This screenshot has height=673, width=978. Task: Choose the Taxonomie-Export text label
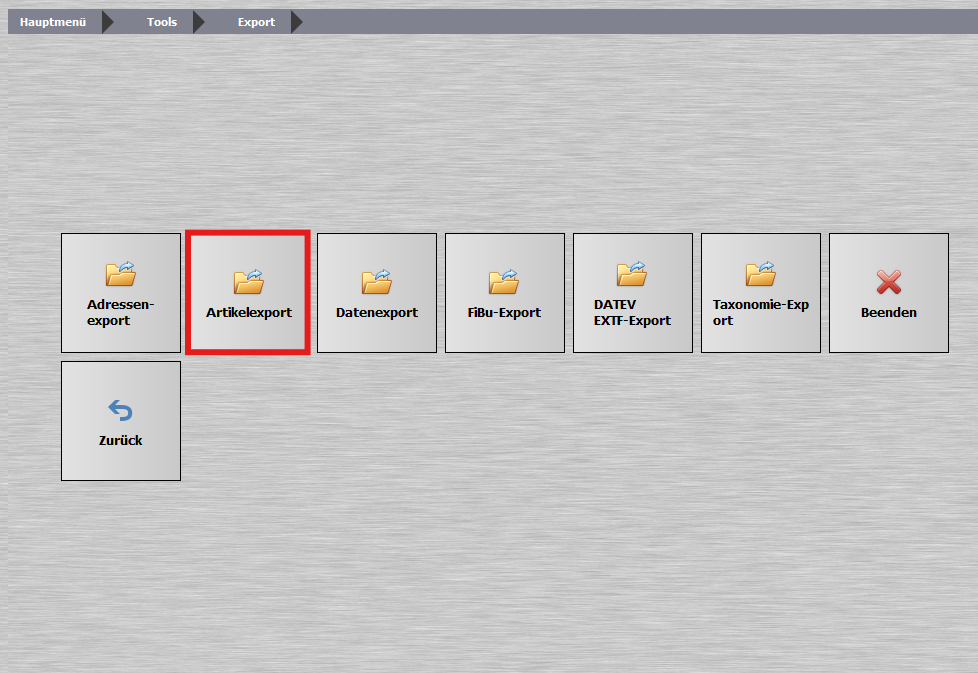coord(760,312)
